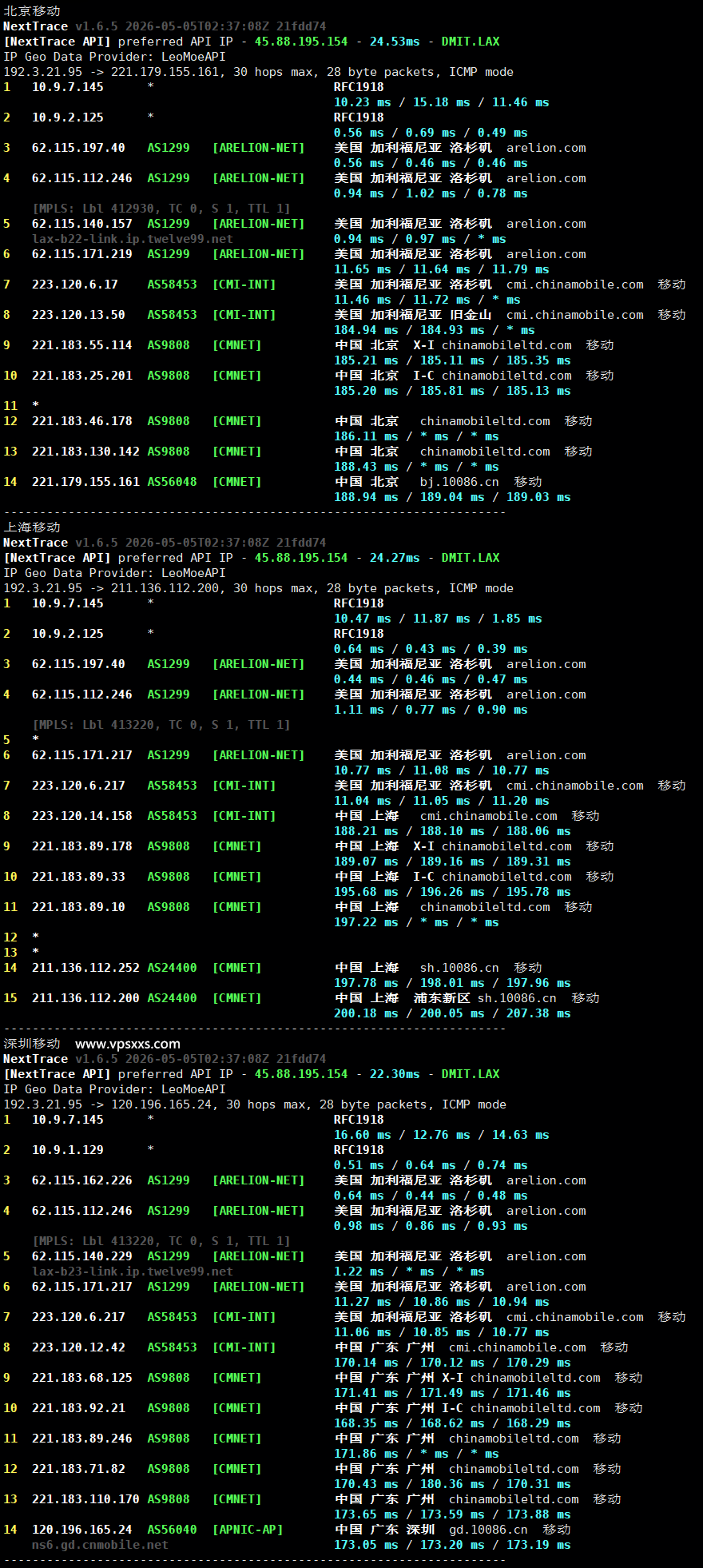Screen dimensions: 703x1568
Task: Select hop IP 223.120.13.50
Action: pos(78,315)
